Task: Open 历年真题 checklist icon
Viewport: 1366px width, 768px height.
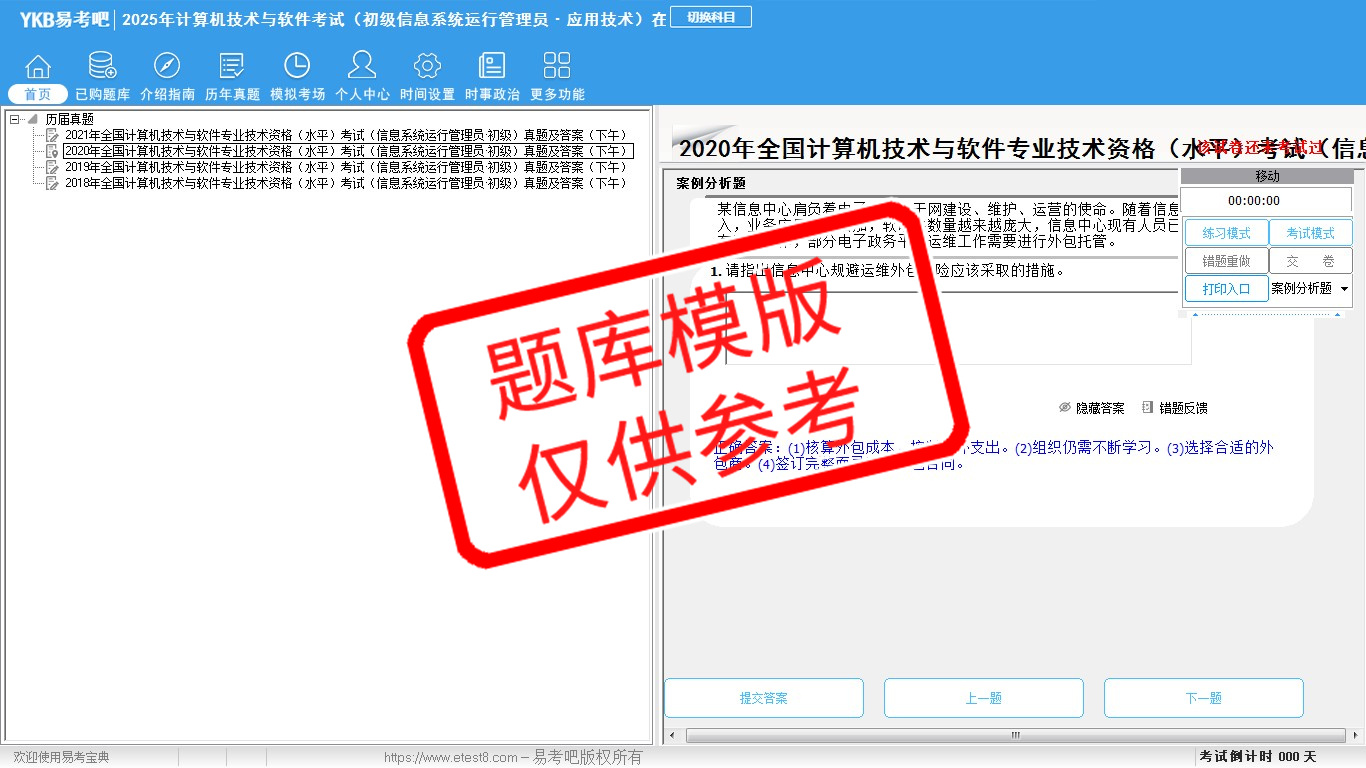Action: point(232,67)
